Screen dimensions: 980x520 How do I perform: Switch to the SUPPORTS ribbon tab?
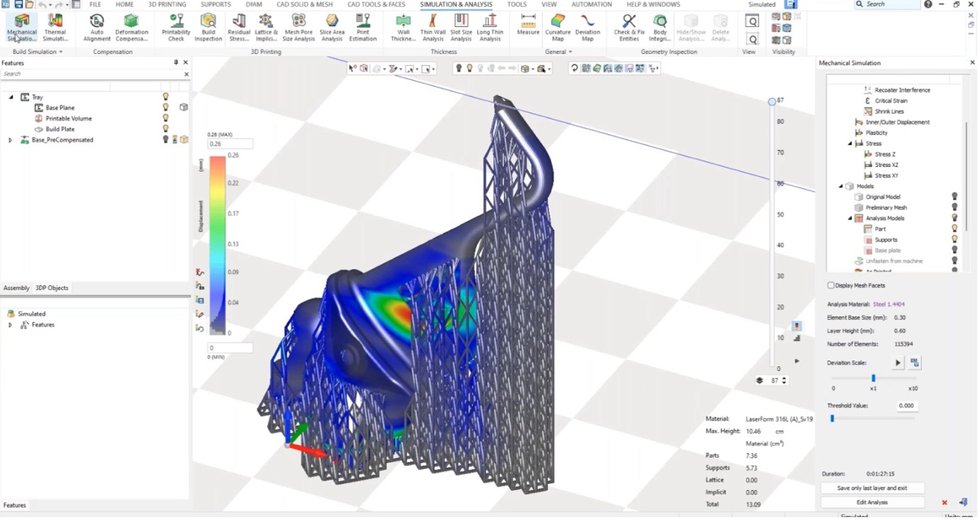215,5
